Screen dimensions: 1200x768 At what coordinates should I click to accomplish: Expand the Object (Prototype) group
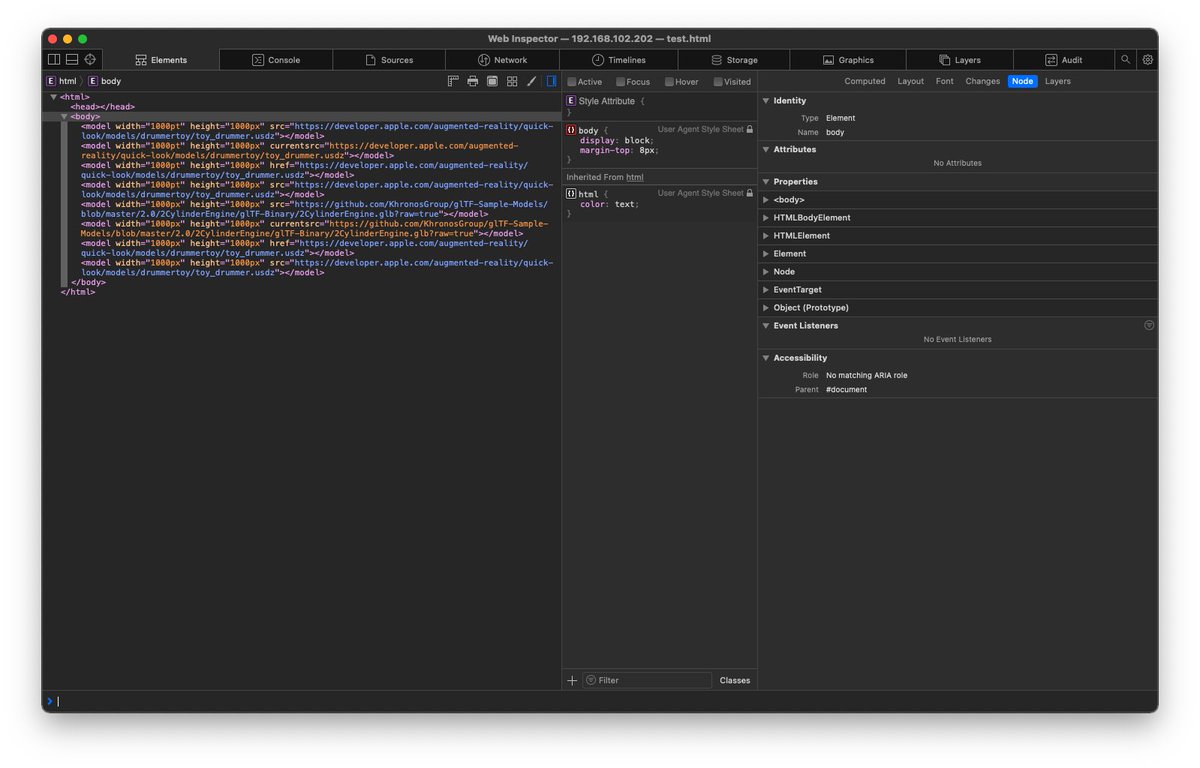click(x=766, y=308)
